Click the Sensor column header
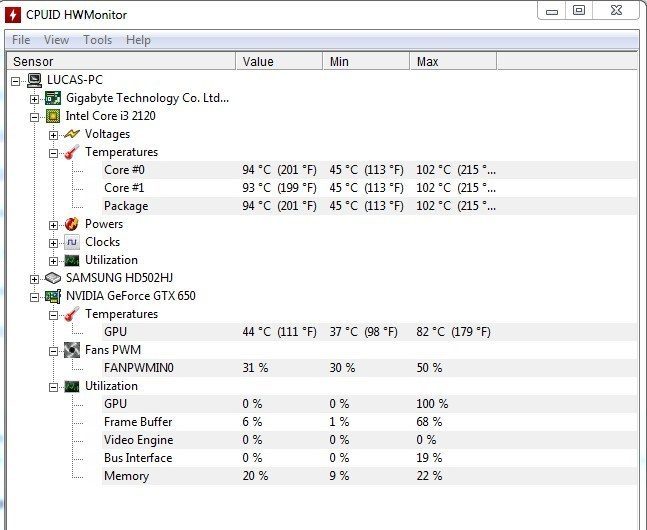 (x=121, y=62)
